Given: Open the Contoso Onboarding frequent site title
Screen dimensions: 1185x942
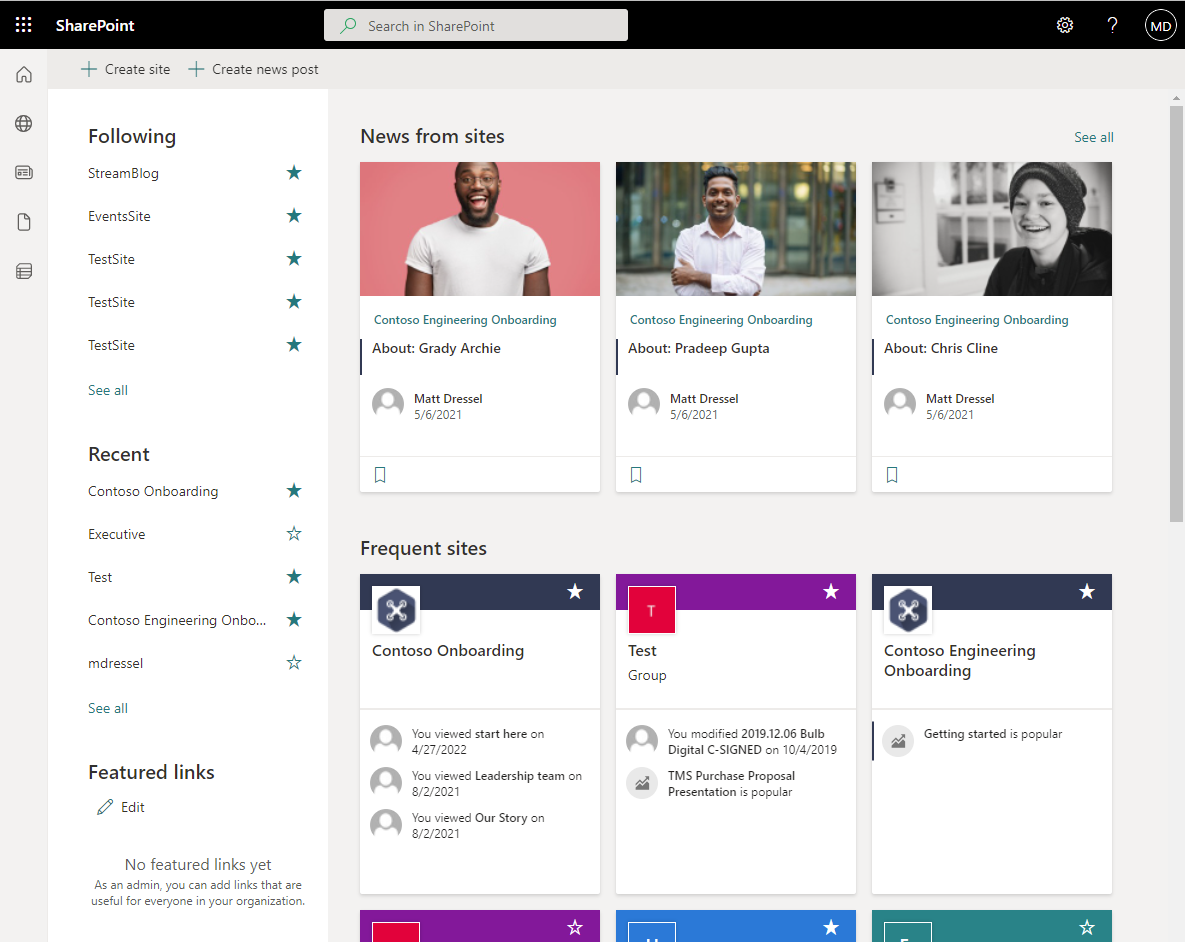Looking at the screenshot, I should click(x=447, y=650).
